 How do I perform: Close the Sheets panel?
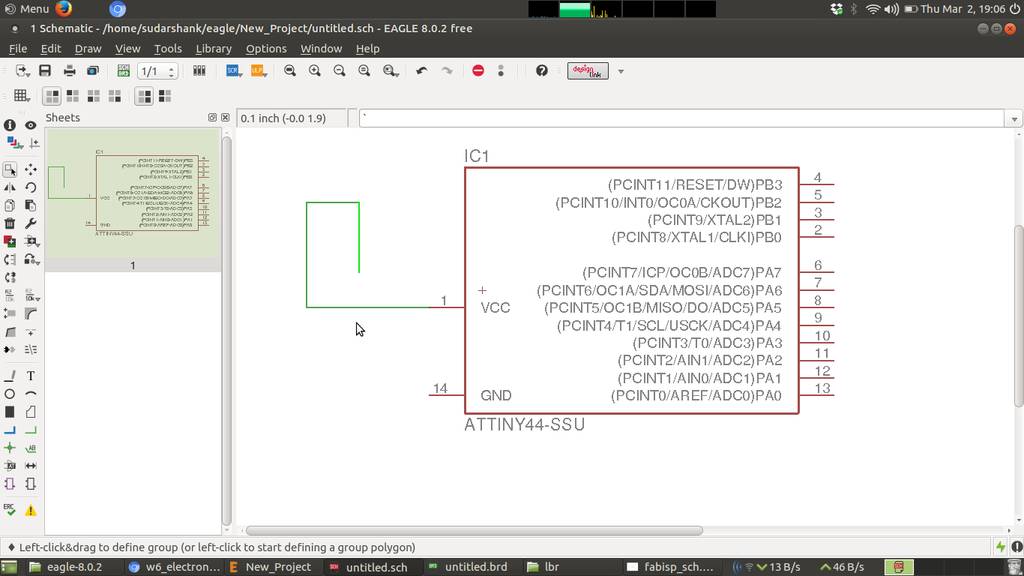pyautogui.click(x=225, y=118)
